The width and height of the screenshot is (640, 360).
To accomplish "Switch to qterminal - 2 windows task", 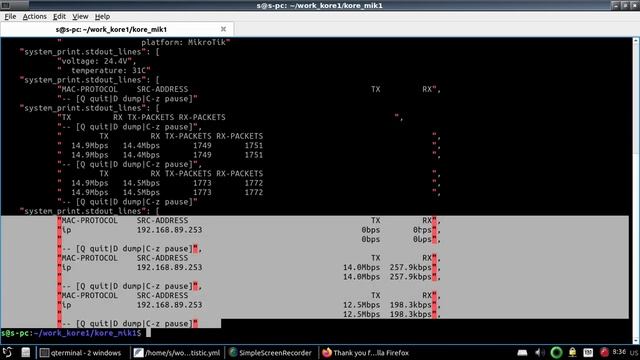I will 81,353.
